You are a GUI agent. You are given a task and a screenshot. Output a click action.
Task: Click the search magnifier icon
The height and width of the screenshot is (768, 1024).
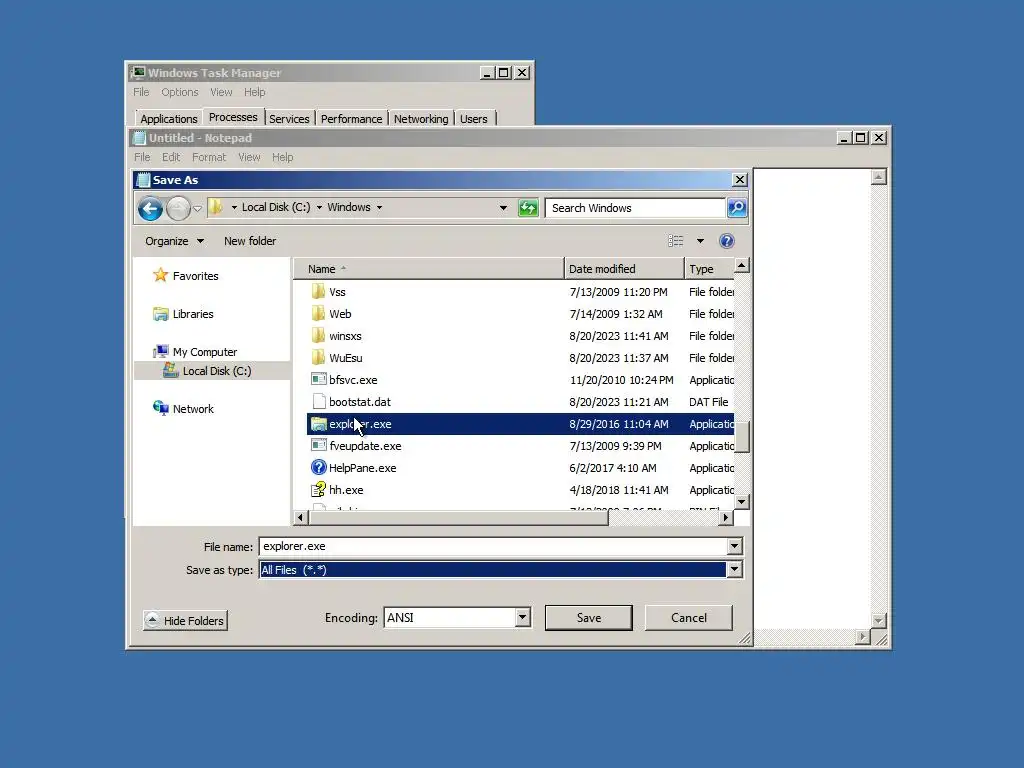pyautogui.click(x=737, y=208)
